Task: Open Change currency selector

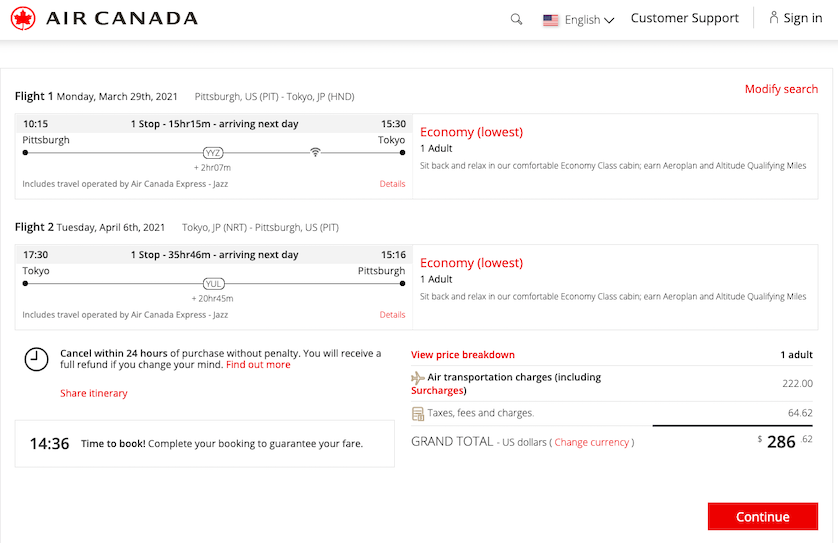Action: tap(592, 443)
